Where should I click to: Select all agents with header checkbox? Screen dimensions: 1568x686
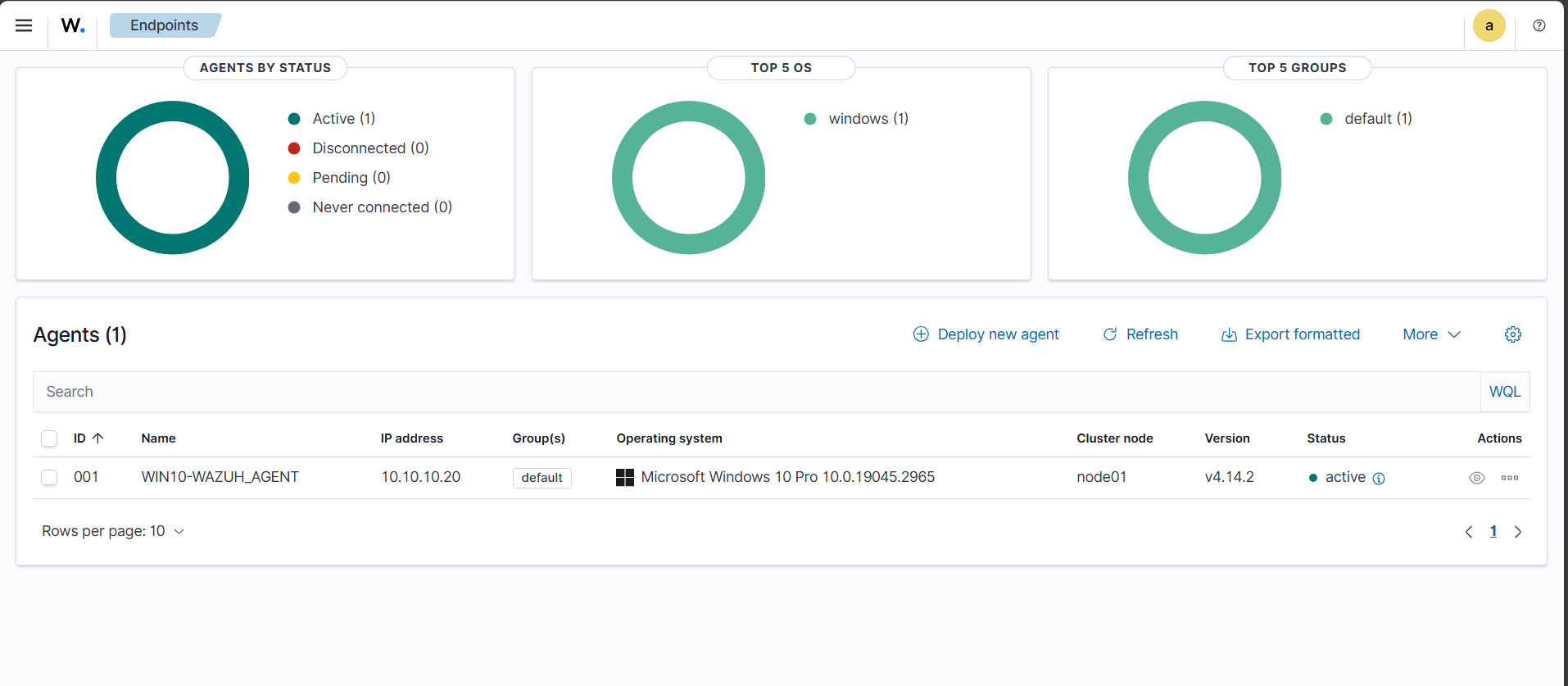click(x=49, y=438)
